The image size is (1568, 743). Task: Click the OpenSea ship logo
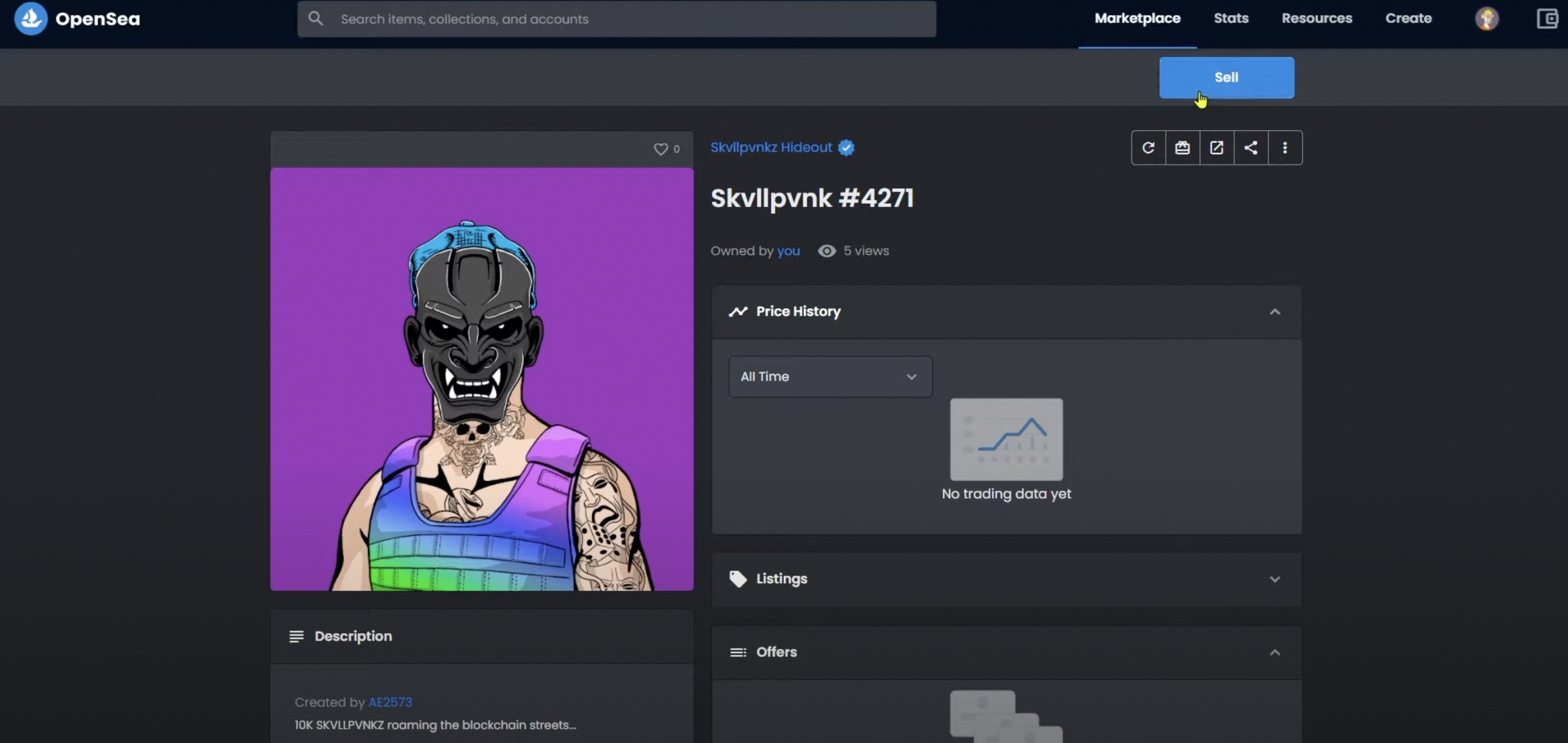31,18
